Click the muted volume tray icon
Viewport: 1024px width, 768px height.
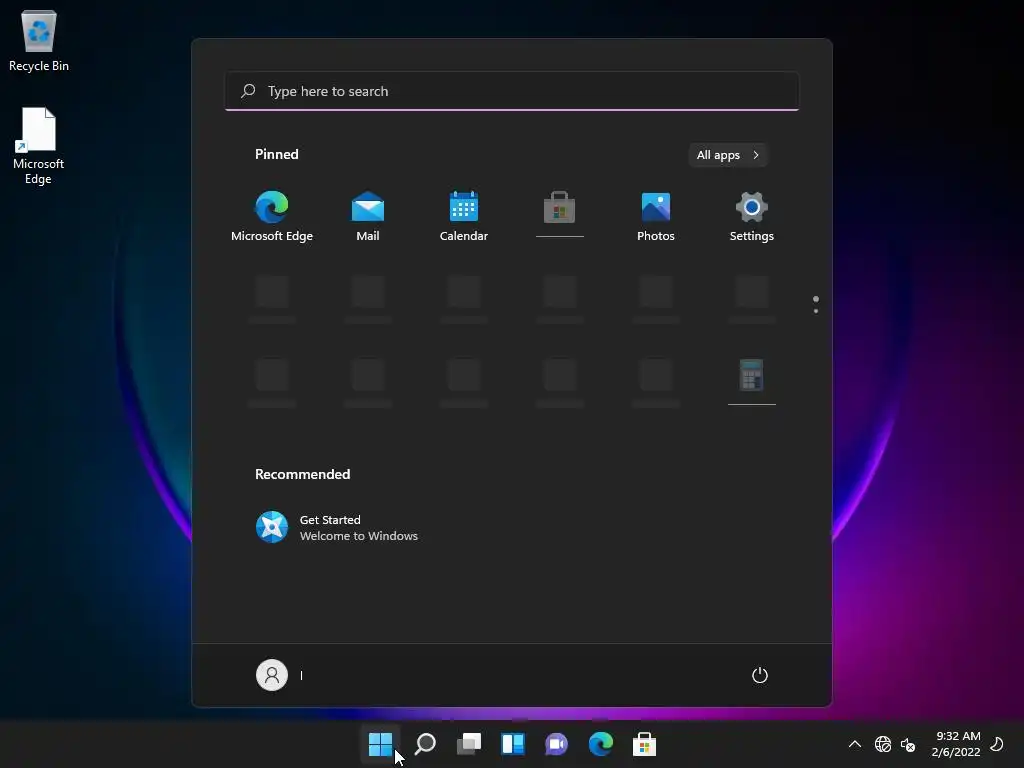[908, 744]
